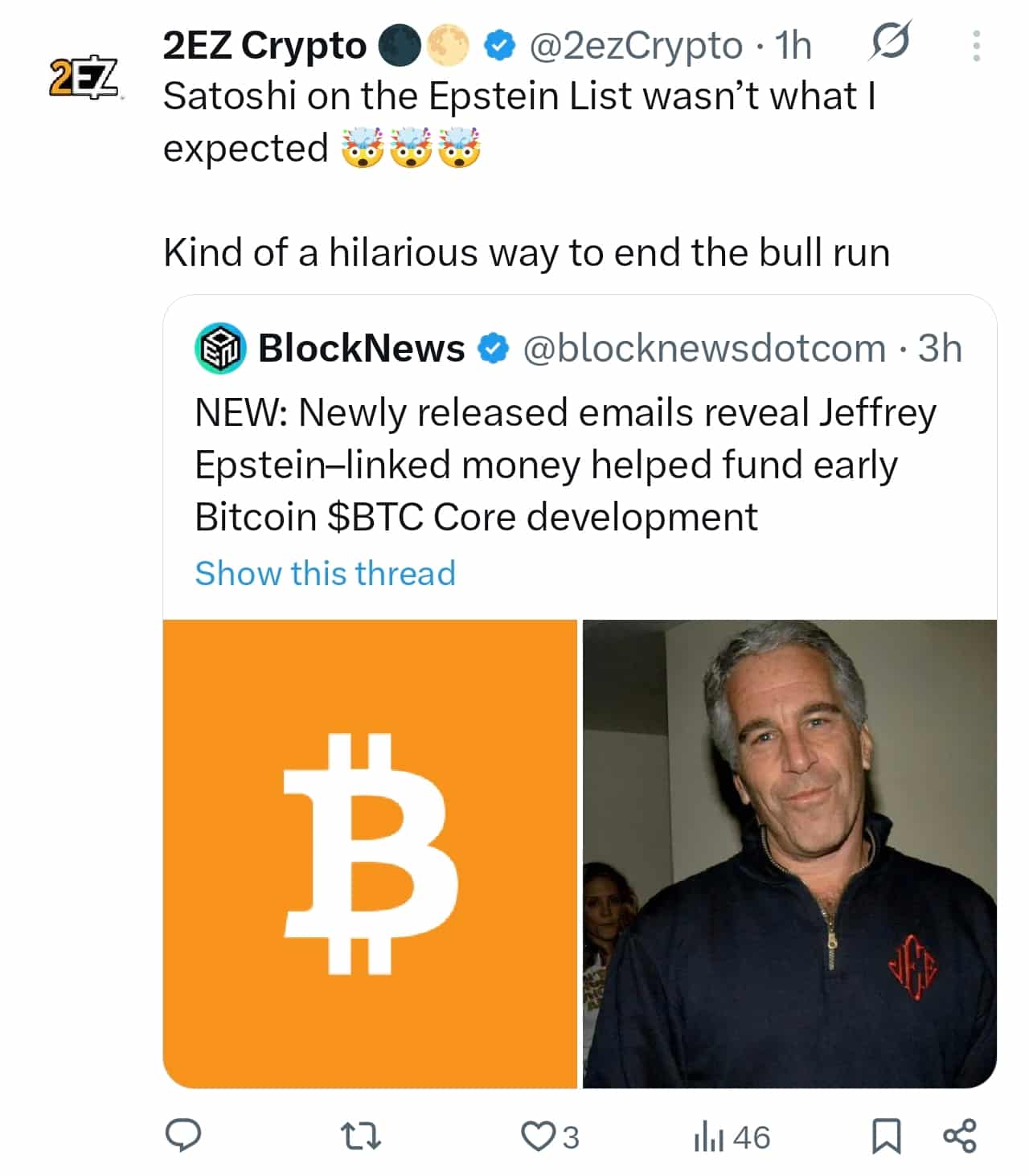Tap BlockNews account name
The height and width of the screenshot is (1176, 1029).
tap(361, 348)
